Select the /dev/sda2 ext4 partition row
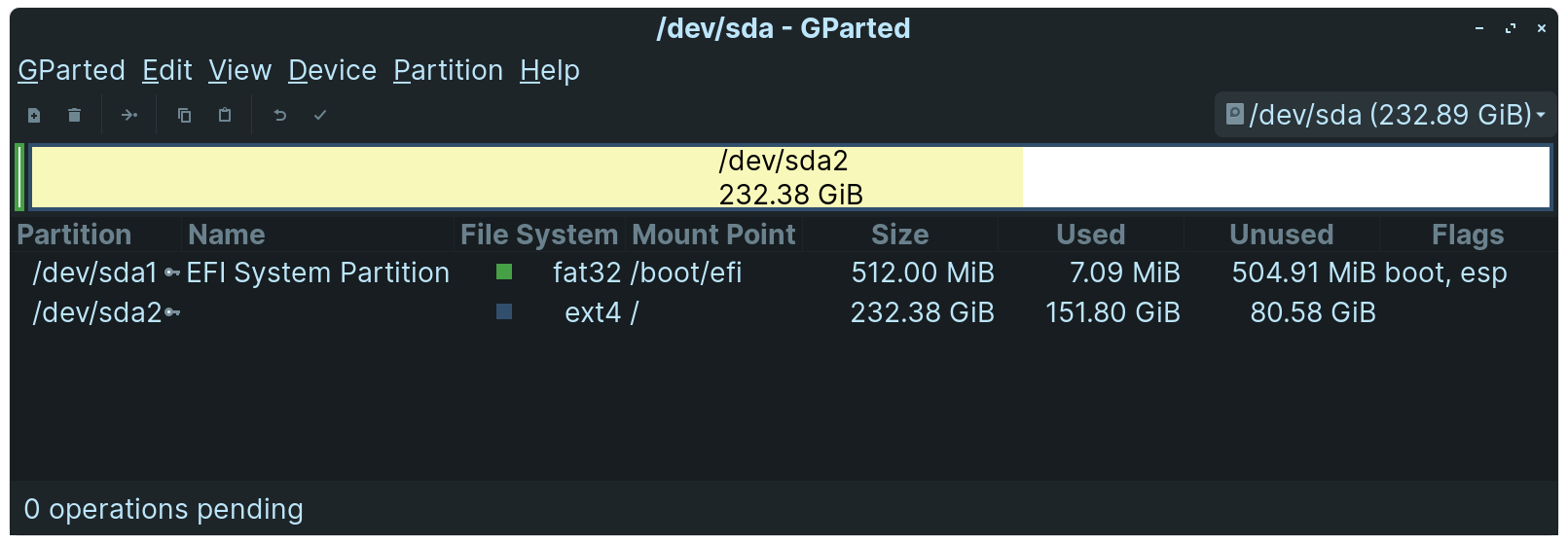Image resolution: width=1568 pixels, height=545 pixels. [784, 312]
